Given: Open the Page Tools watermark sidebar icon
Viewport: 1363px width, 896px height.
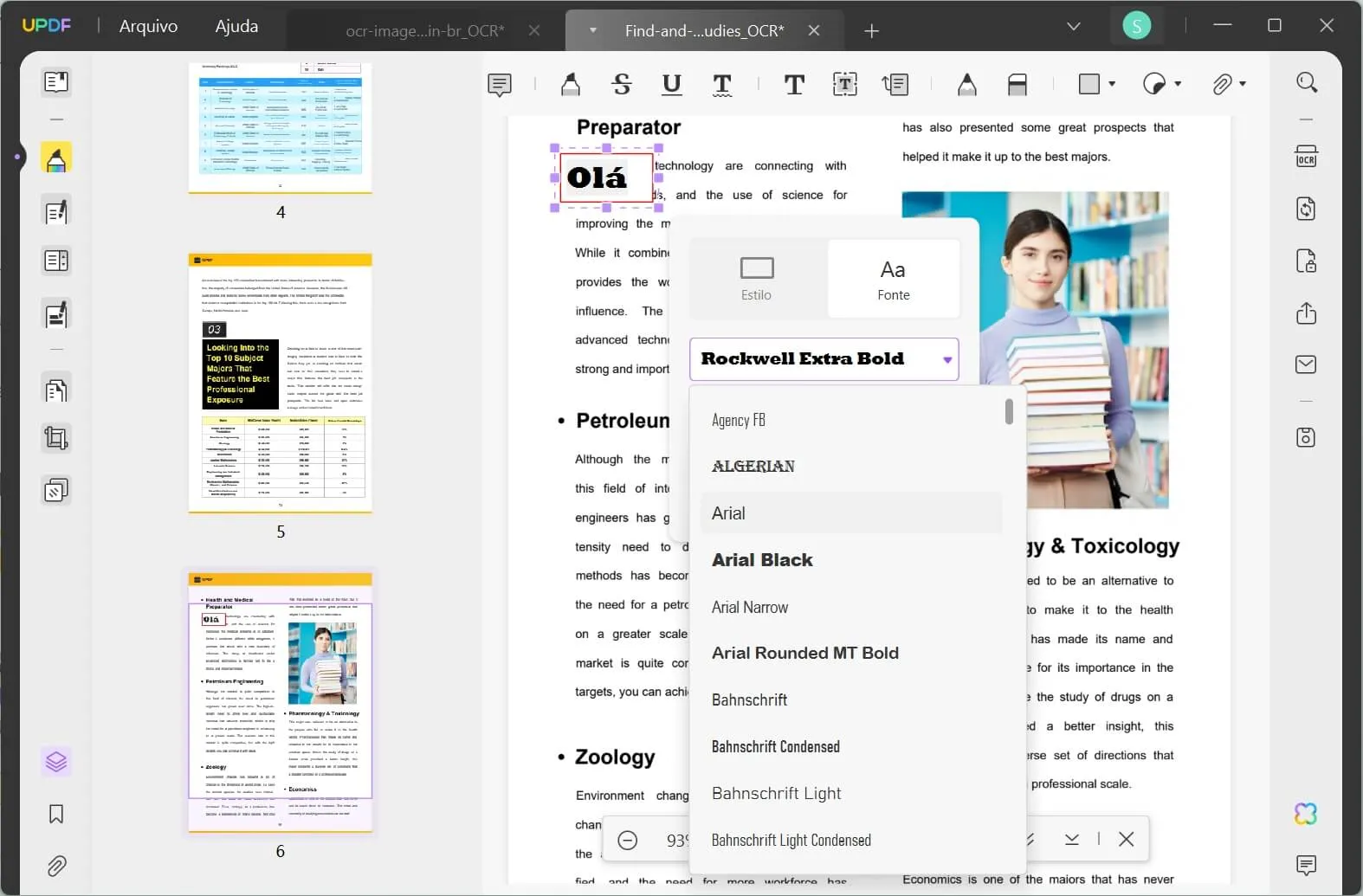Looking at the screenshot, I should (x=56, y=491).
